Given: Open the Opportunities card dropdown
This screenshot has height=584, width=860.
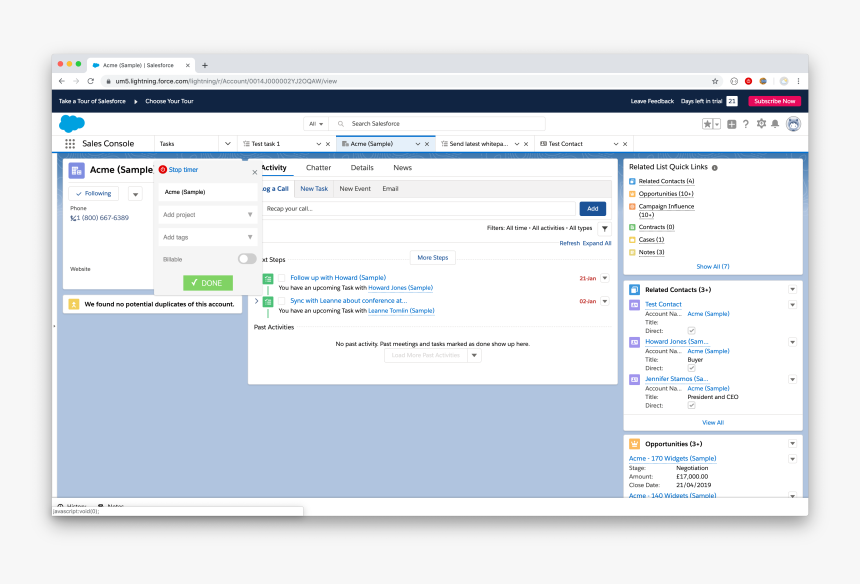Looking at the screenshot, I should (x=793, y=444).
